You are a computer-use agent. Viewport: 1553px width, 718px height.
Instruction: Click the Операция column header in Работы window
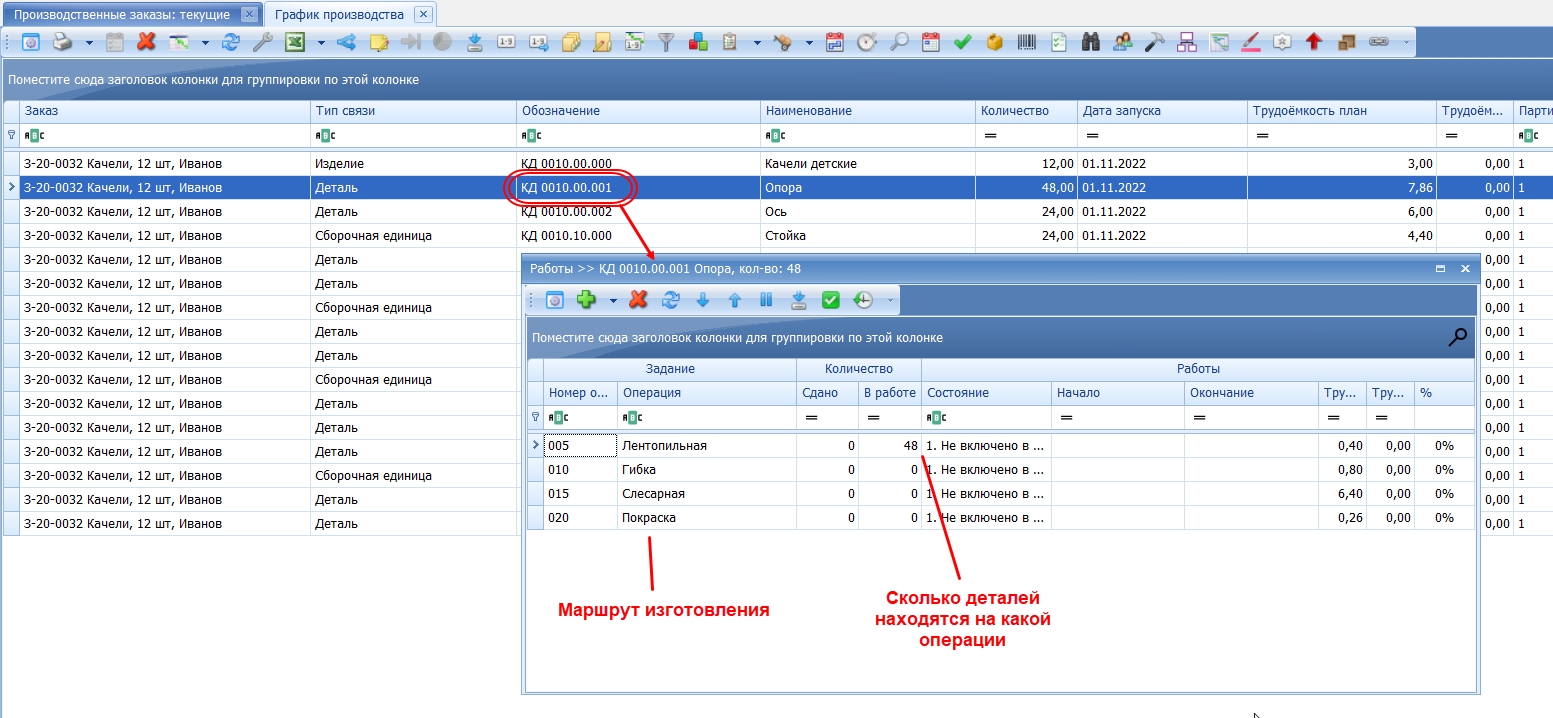pos(706,393)
